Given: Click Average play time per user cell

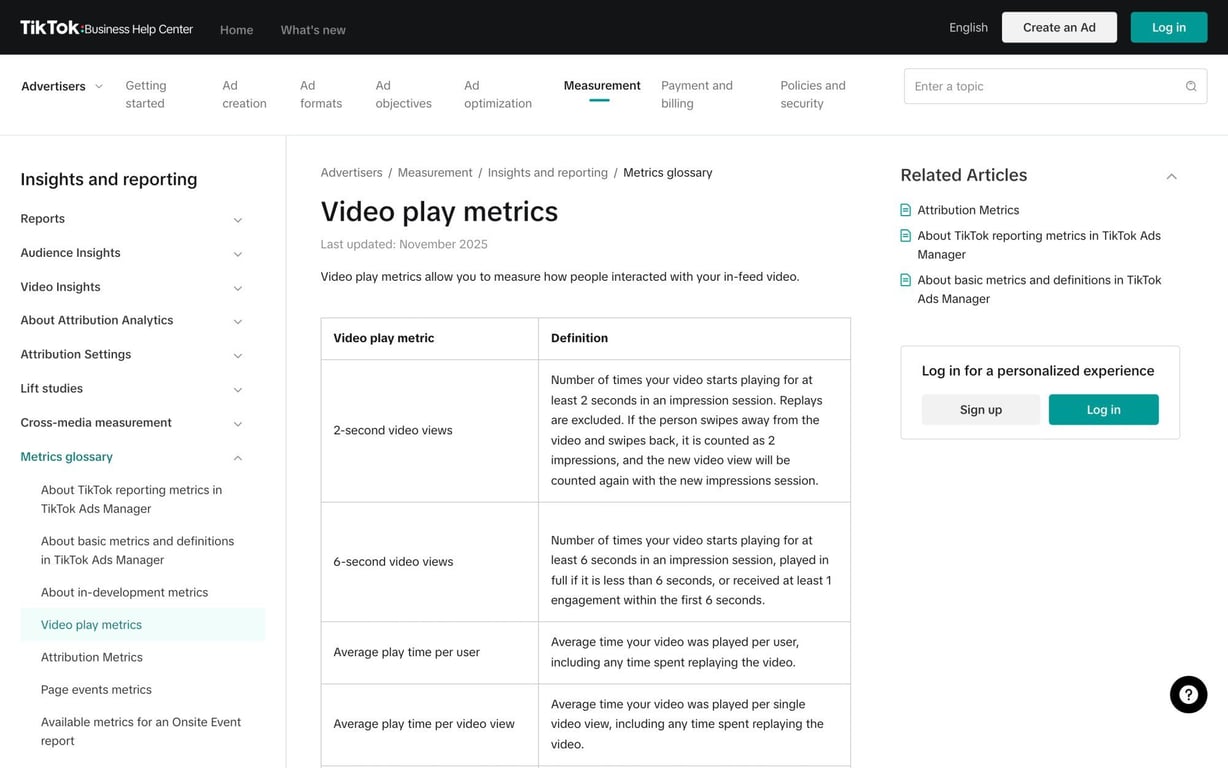Looking at the screenshot, I should [429, 652].
